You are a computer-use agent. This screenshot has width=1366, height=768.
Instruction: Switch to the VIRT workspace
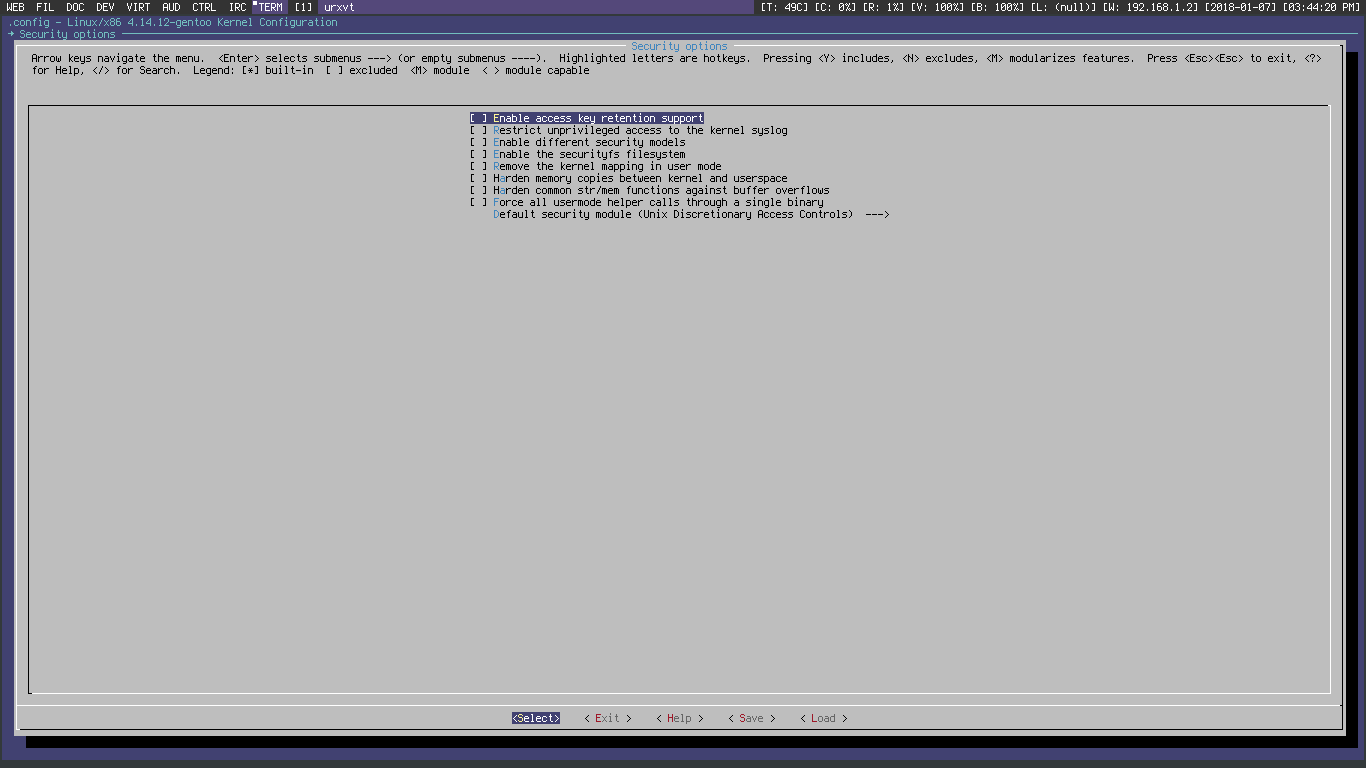139,7
